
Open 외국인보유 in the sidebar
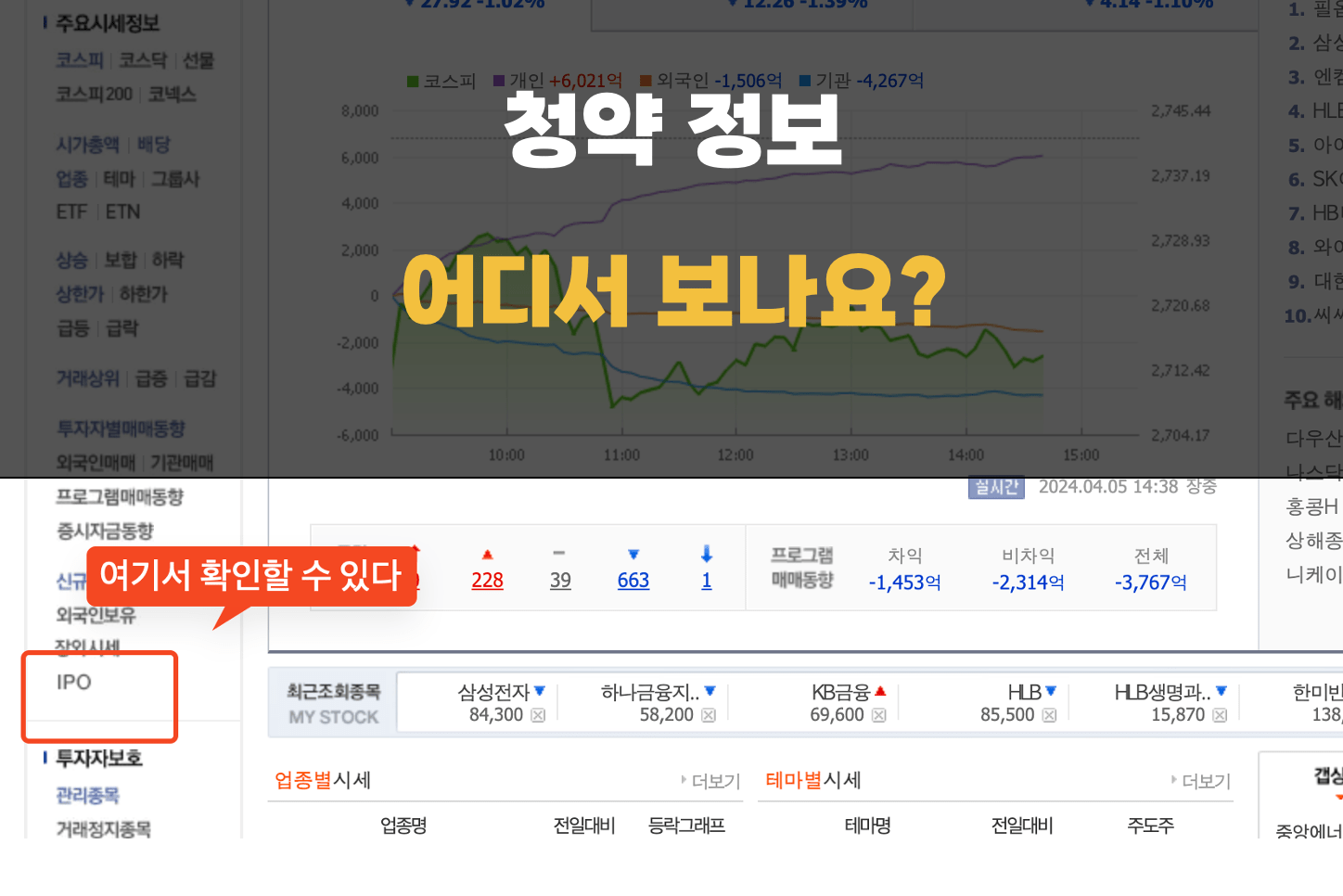pos(96,615)
